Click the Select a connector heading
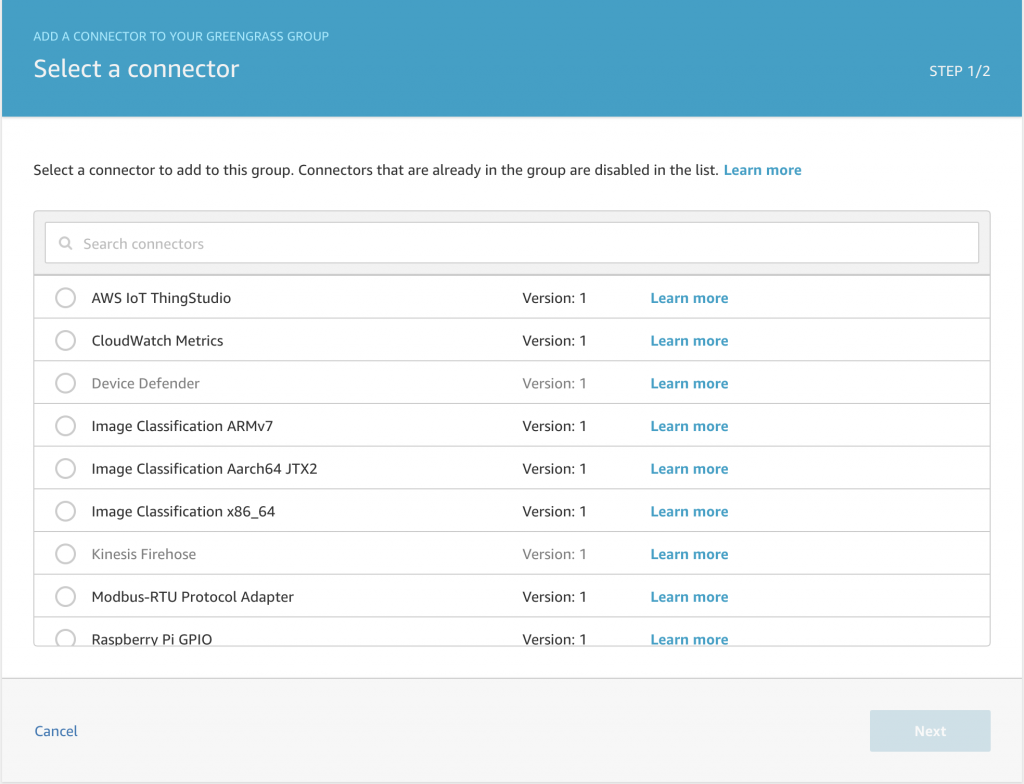 [x=136, y=69]
